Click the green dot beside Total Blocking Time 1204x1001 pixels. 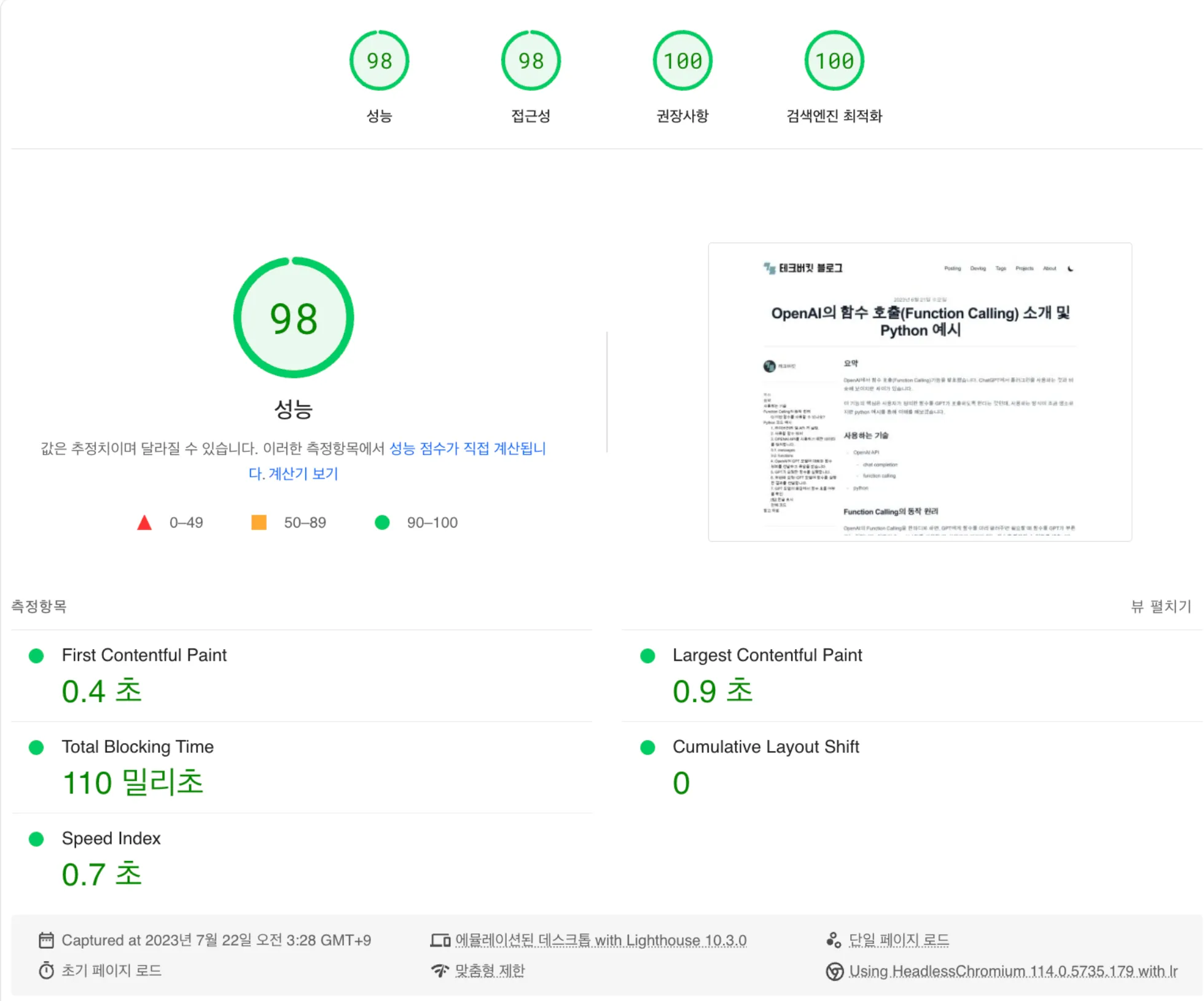tap(36, 747)
